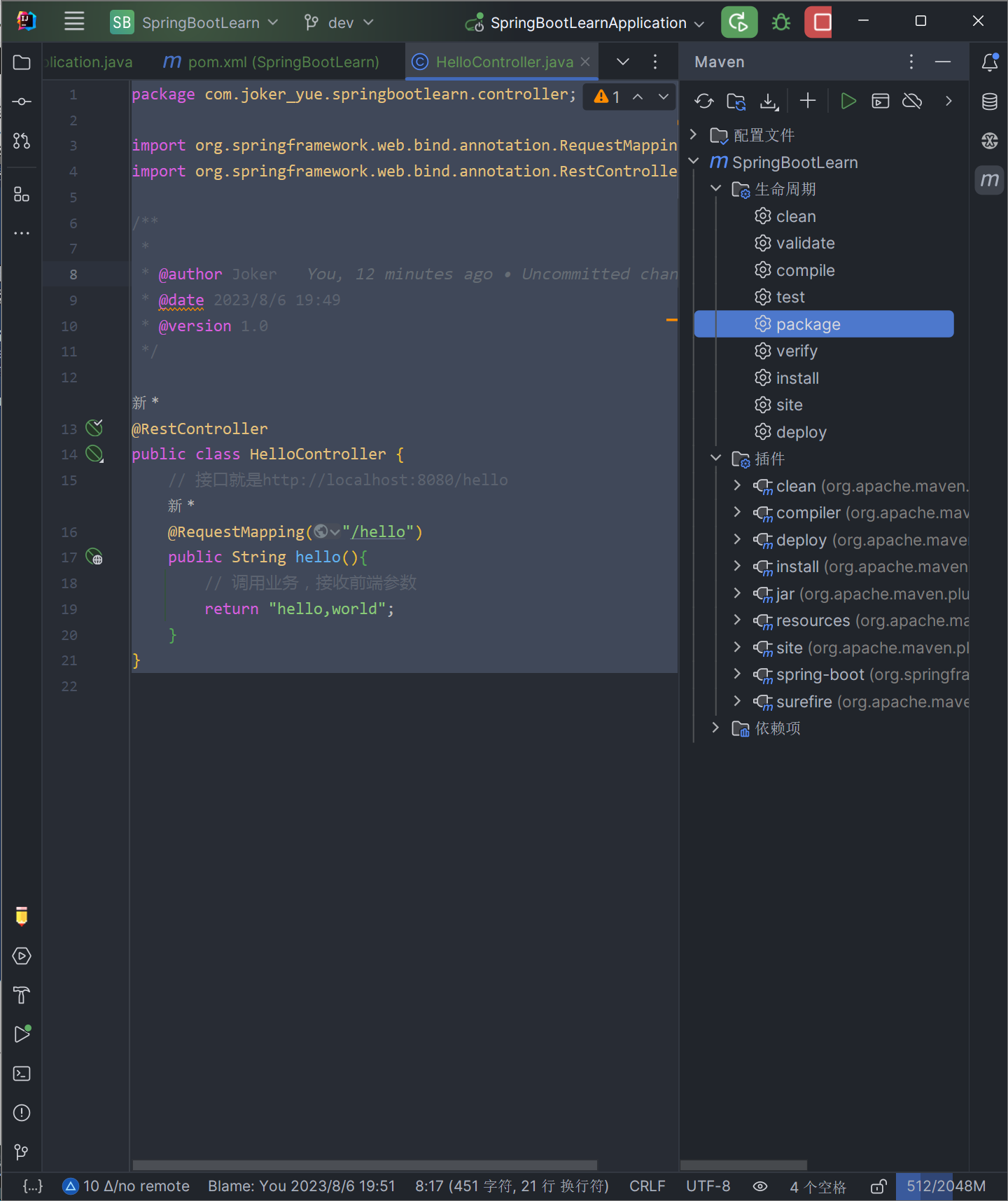Select the clean lifecycle phase
The image size is (1008, 1201).
pos(796,216)
